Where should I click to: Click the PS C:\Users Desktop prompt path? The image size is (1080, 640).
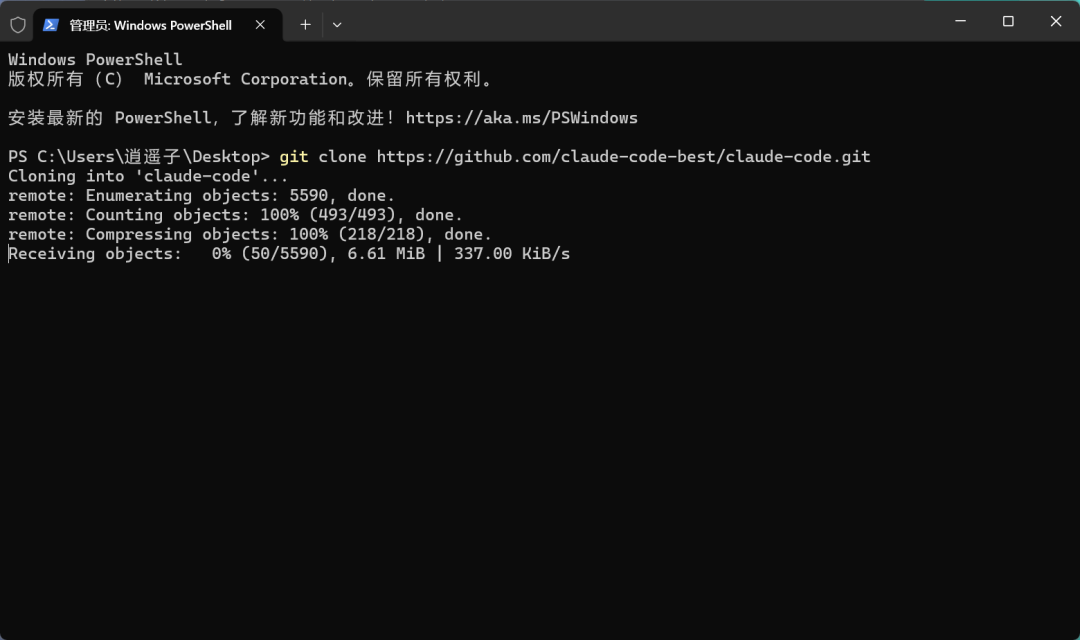(138, 156)
